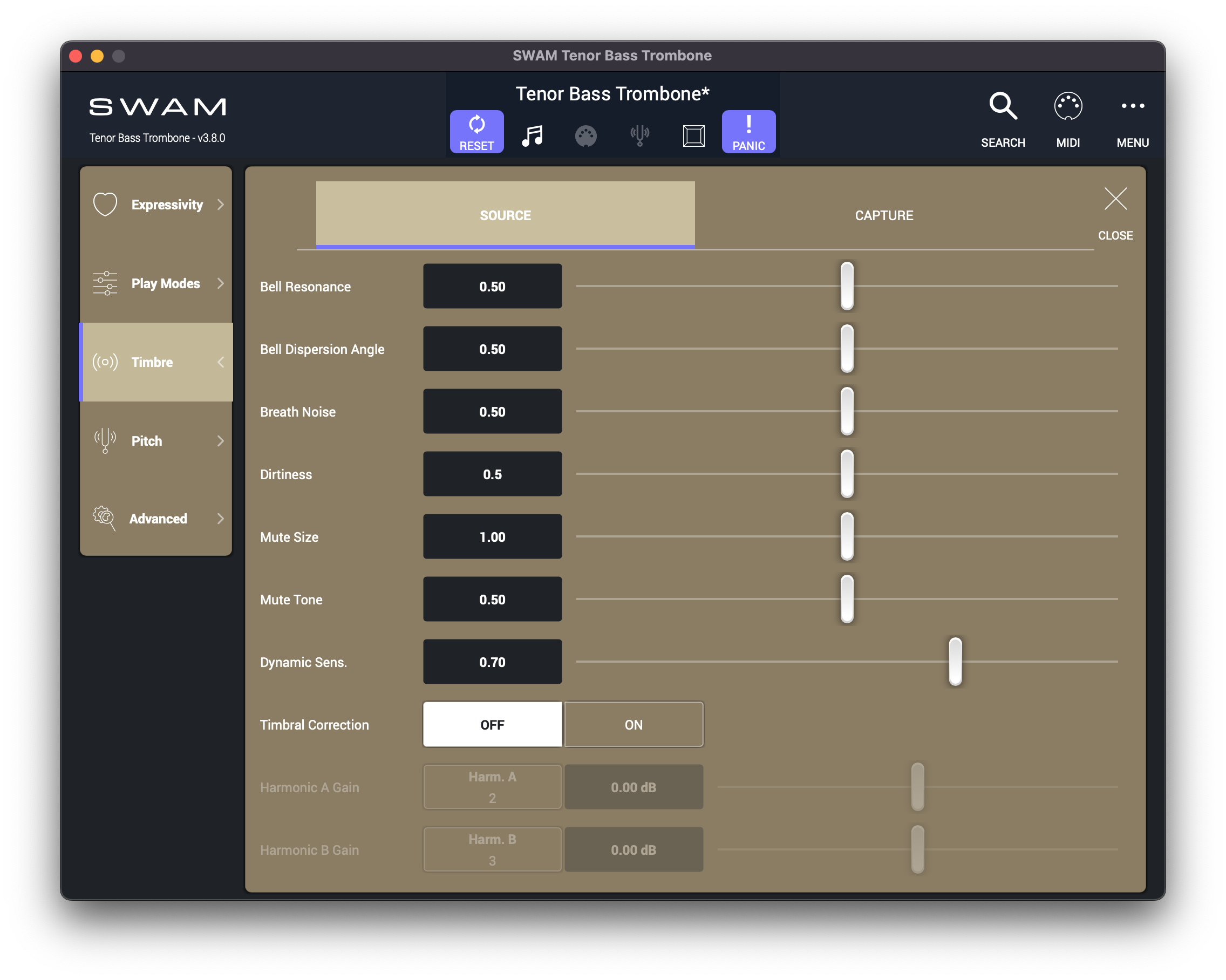Click the Dynamic Sens. slider handle
Image resolution: width=1226 pixels, height=980 pixels.
click(x=955, y=662)
